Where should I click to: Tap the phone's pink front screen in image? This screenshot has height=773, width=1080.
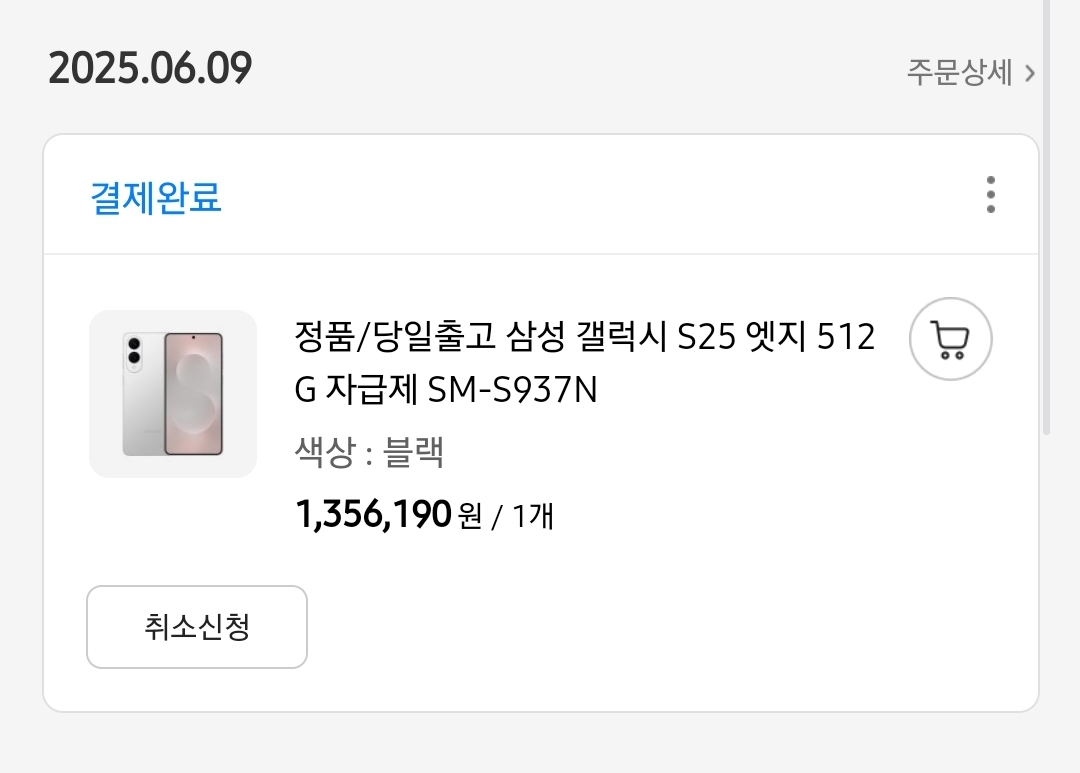[x=193, y=393]
